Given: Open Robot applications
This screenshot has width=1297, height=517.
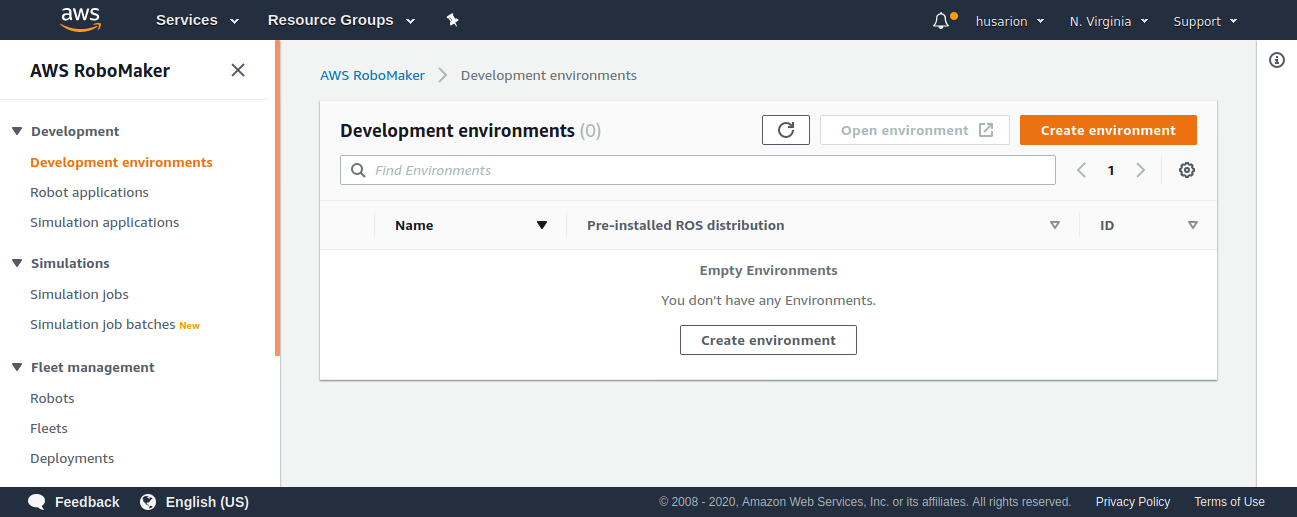Looking at the screenshot, I should pos(89,192).
